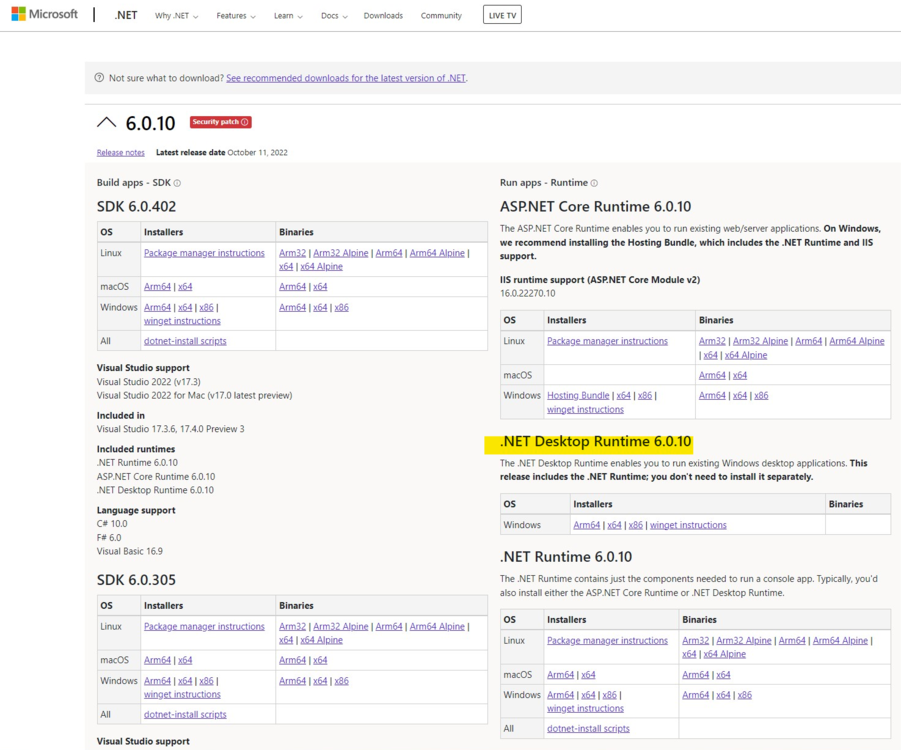Go to the Downloads page
The image size is (901, 750).
point(383,16)
